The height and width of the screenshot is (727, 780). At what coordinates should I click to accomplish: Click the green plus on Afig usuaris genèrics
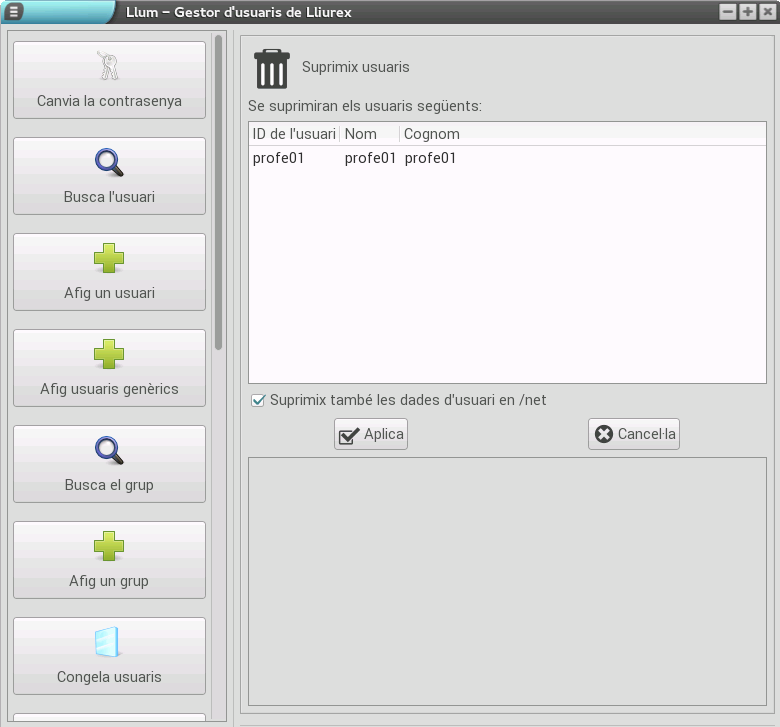click(x=109, y=354)
